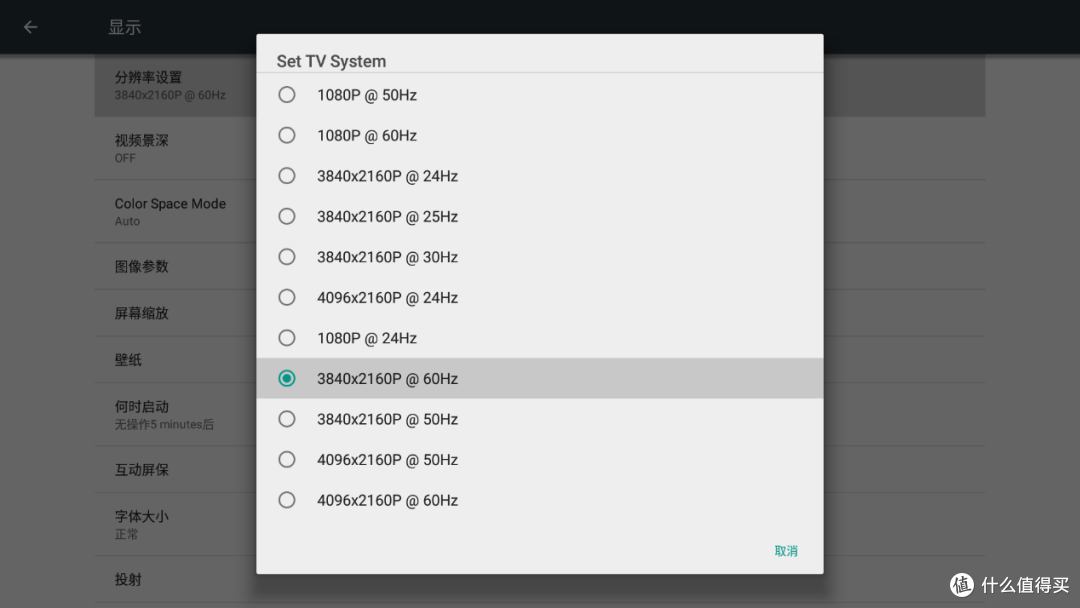
Task: Pick 4096x2160P @ 24Hz option
Action: click(539, 297)
